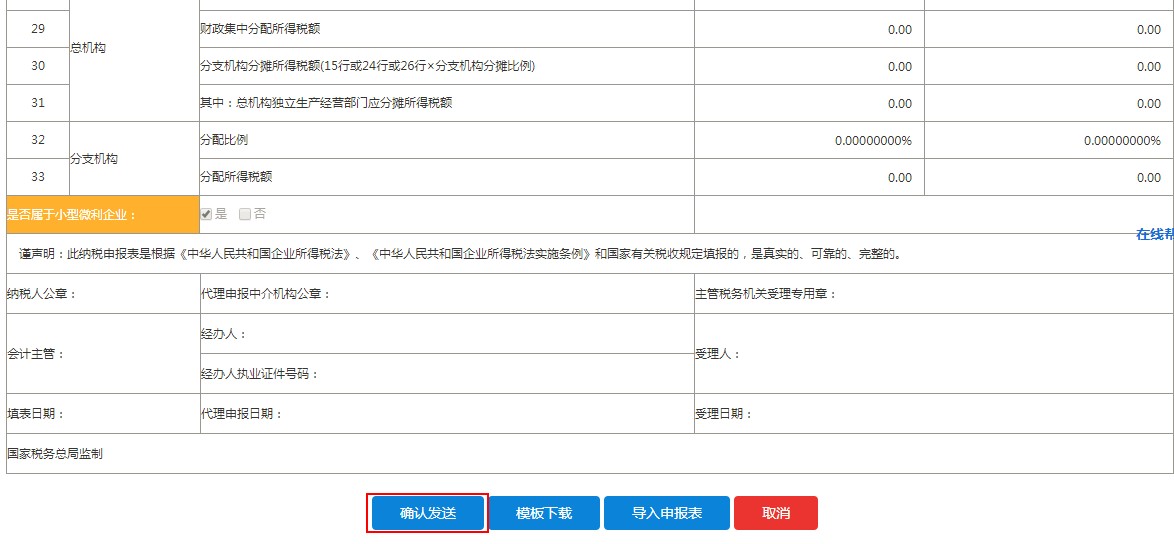This screenshot has height=544, width=1174.
Task: Select row 33 rightmost 0.00 amount field
Action: (1048, 178)
